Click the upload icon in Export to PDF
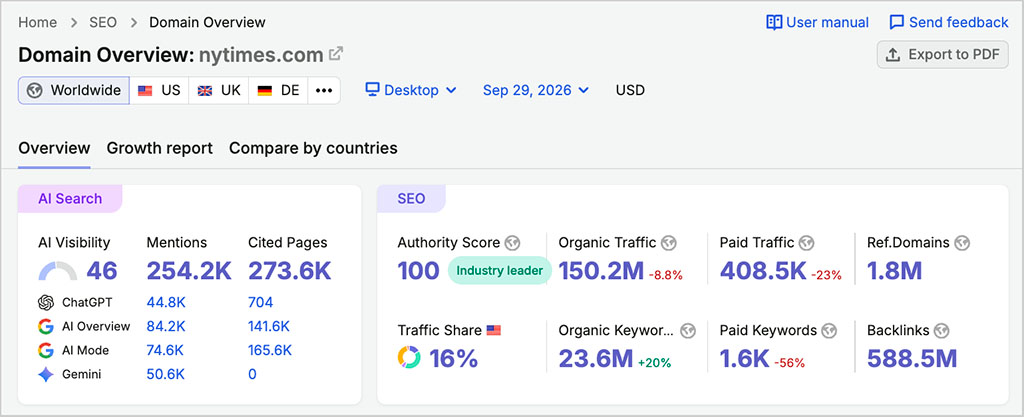Screen dimensions: 1024x417 (x=893, y=55)
